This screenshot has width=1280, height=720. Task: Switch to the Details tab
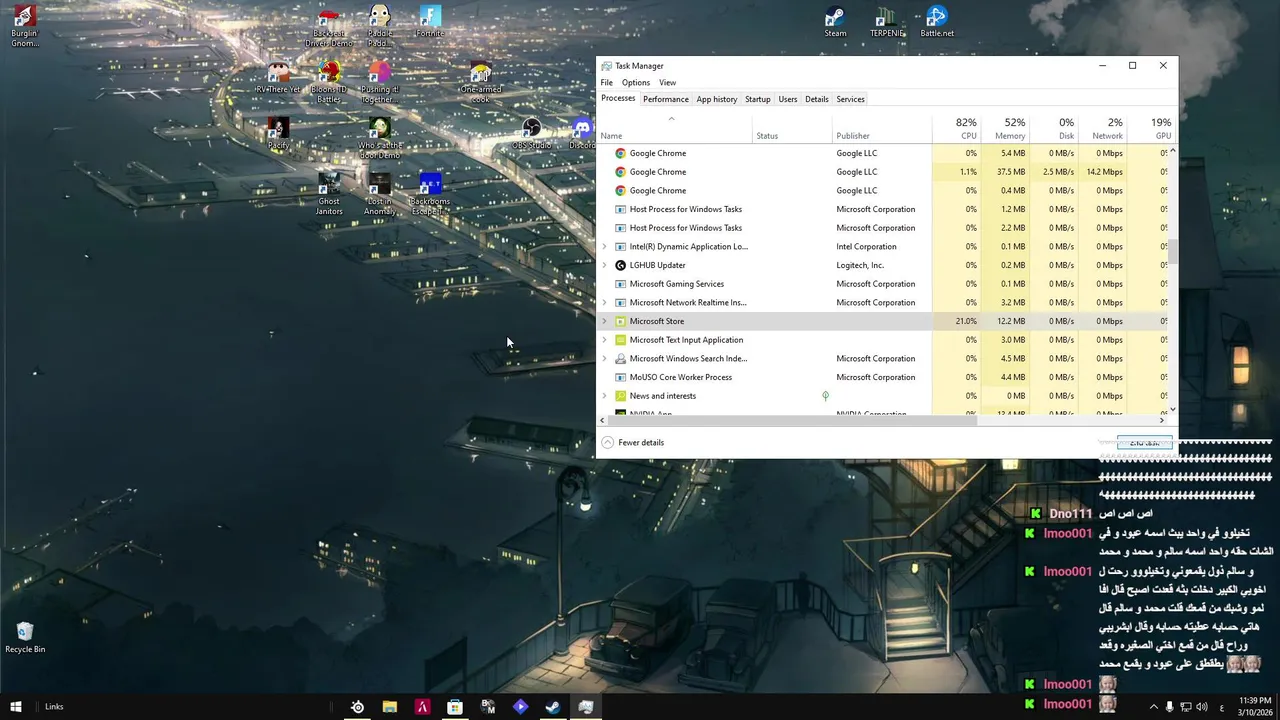coord(816,99)
